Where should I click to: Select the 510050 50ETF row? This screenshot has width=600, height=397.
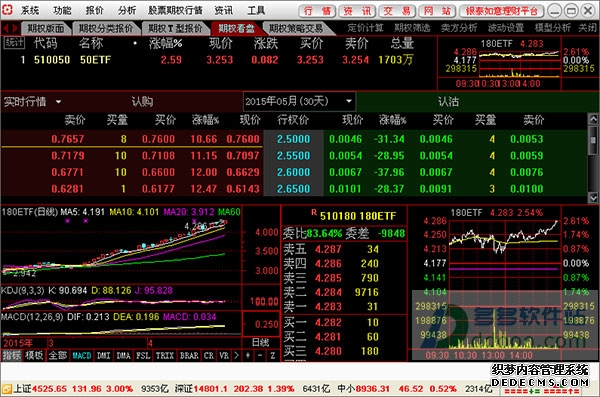click(218, 60)
